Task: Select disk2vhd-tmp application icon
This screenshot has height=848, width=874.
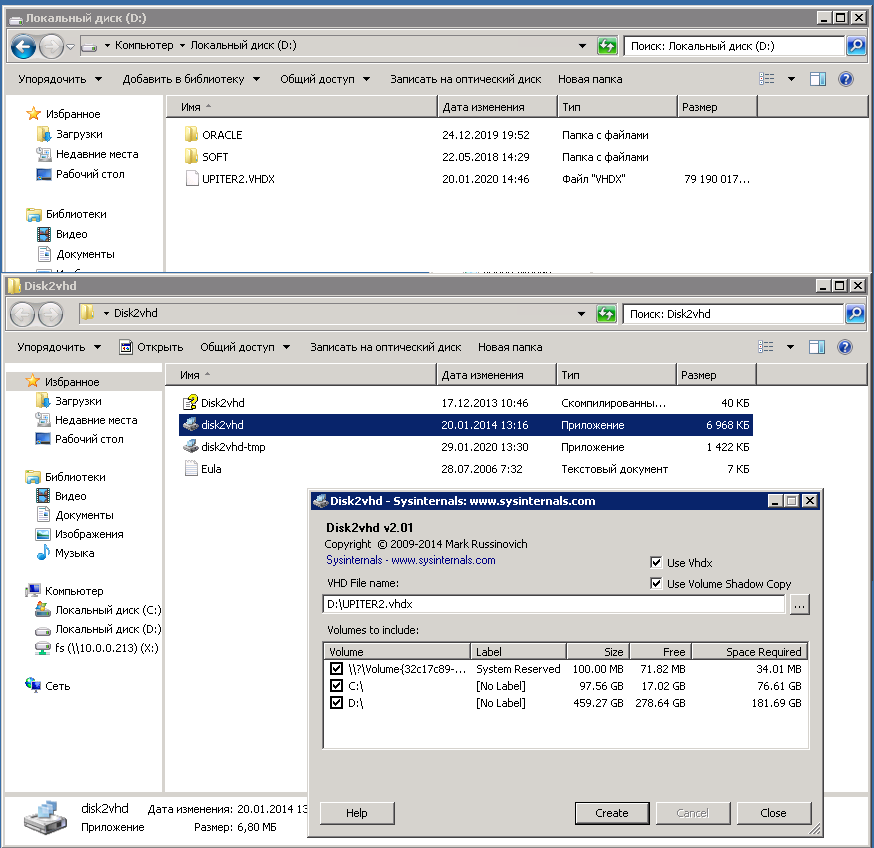Action: click(191, 447)
